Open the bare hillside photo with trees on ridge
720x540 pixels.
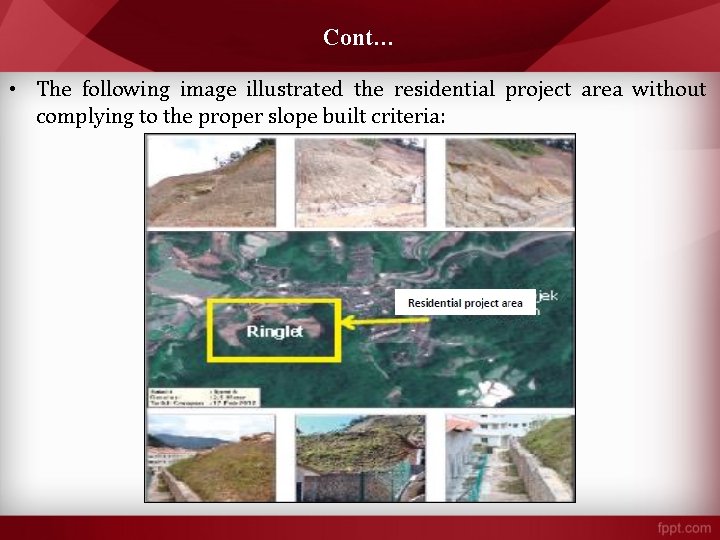(x=211, y=182)
